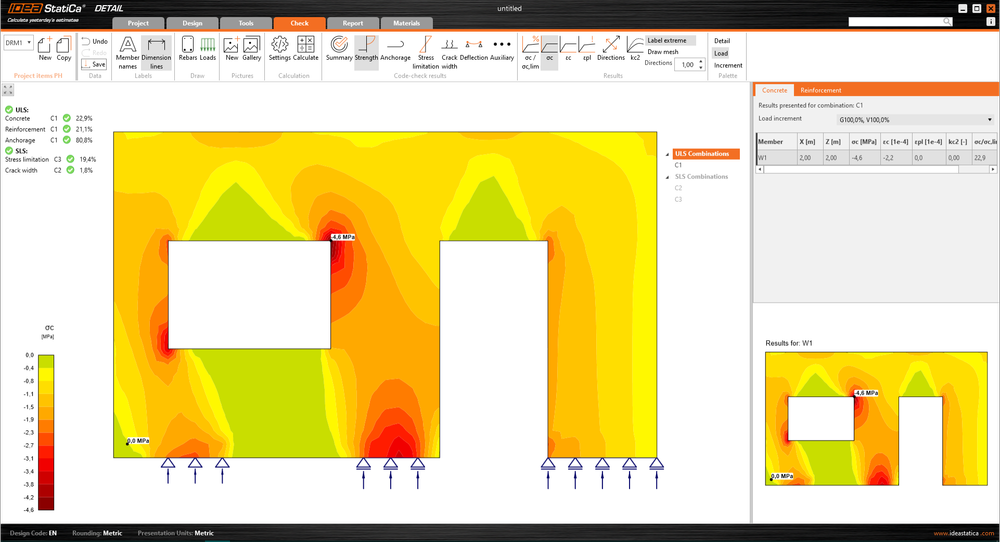Open the Project tab
Image resolution: width=1000 pixels, height=542 pixels.
point(138,23)
